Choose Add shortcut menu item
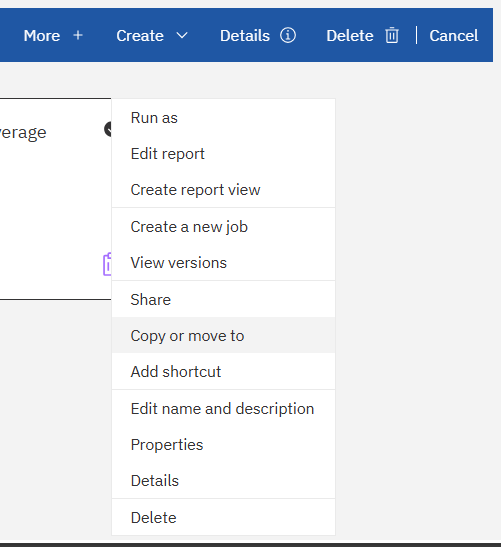 (x=223, y=371)
